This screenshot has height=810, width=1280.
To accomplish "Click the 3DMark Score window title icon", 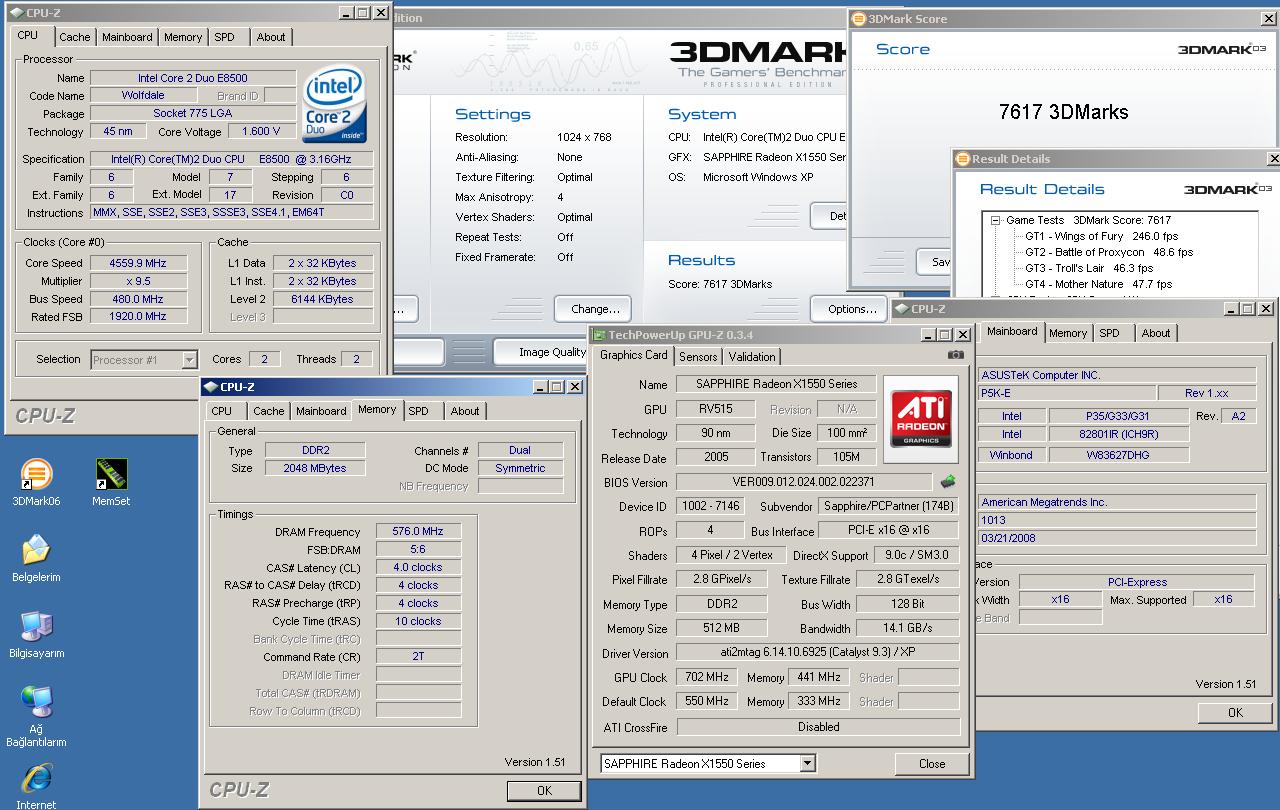I will coord(859,18).
